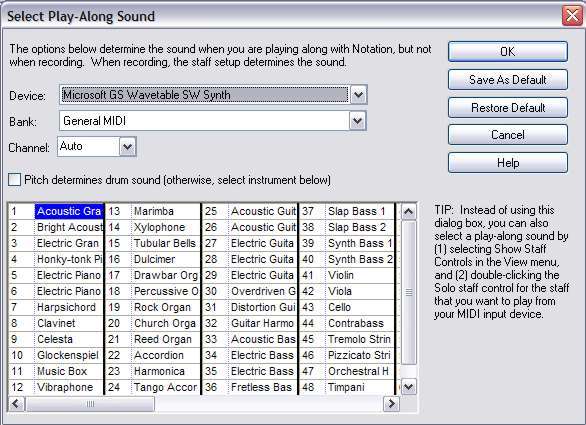Image resolution: width=586 pixels, height=425 pixels.
Task: Select instrument 1 Acoustic Gra
Action: point(69,211)
